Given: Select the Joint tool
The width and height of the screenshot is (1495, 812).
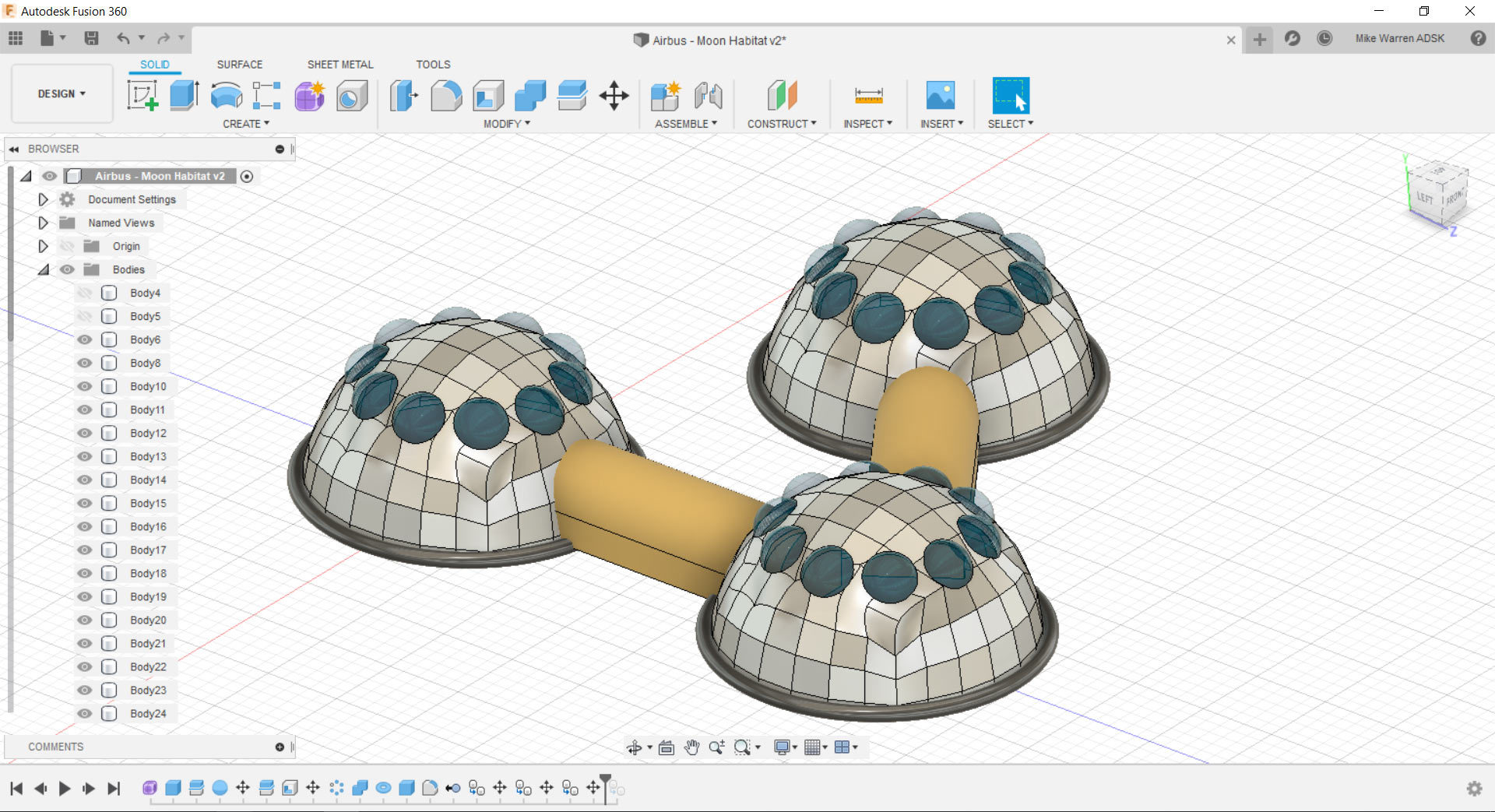Looking at the screenshot, I should (709, 96).
